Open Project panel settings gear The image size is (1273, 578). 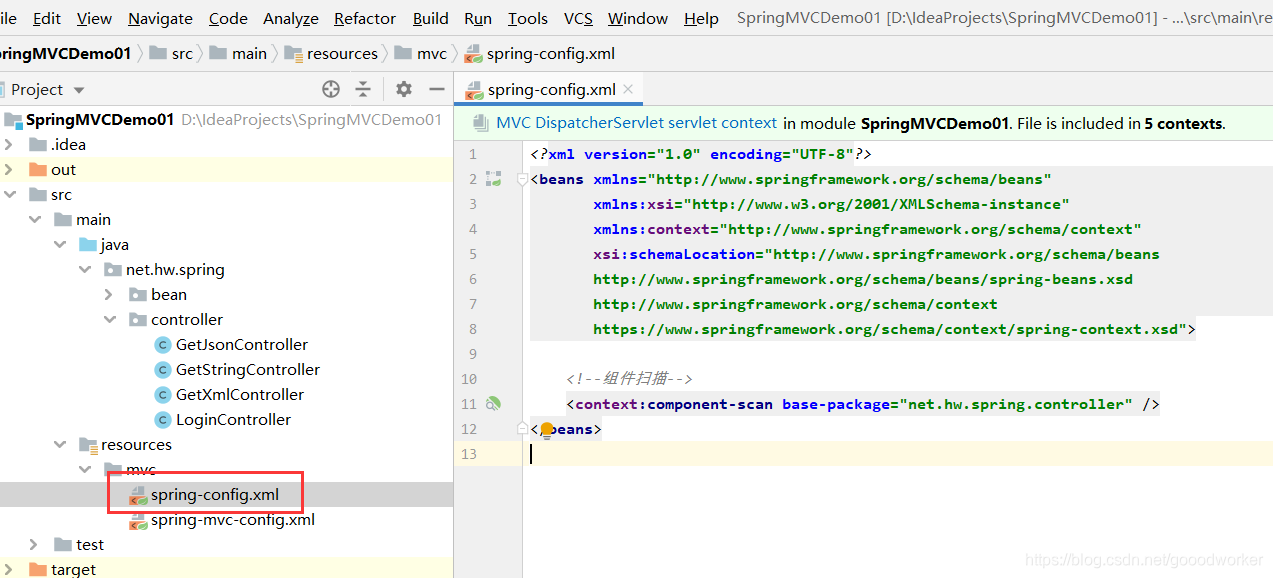[404, 89]
